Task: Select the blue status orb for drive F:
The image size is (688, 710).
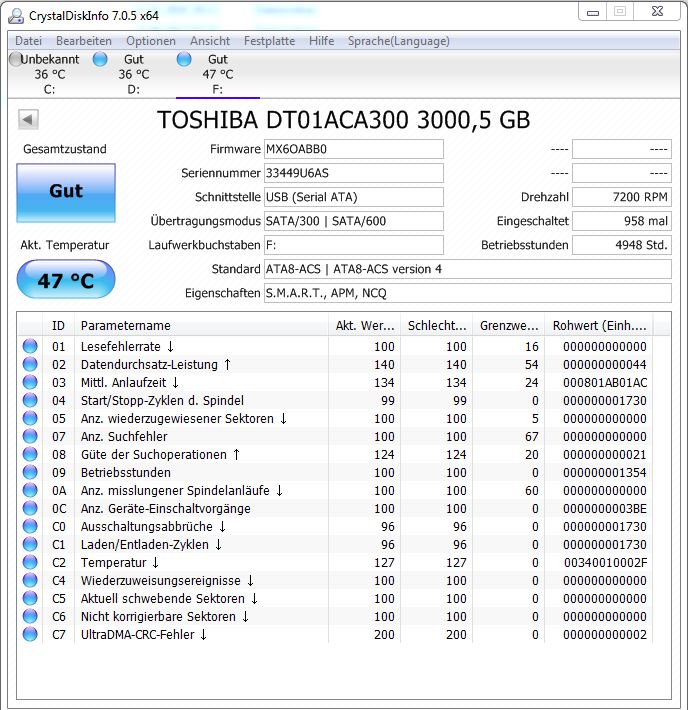Action: pyautogui.click(x=184, y=59)
